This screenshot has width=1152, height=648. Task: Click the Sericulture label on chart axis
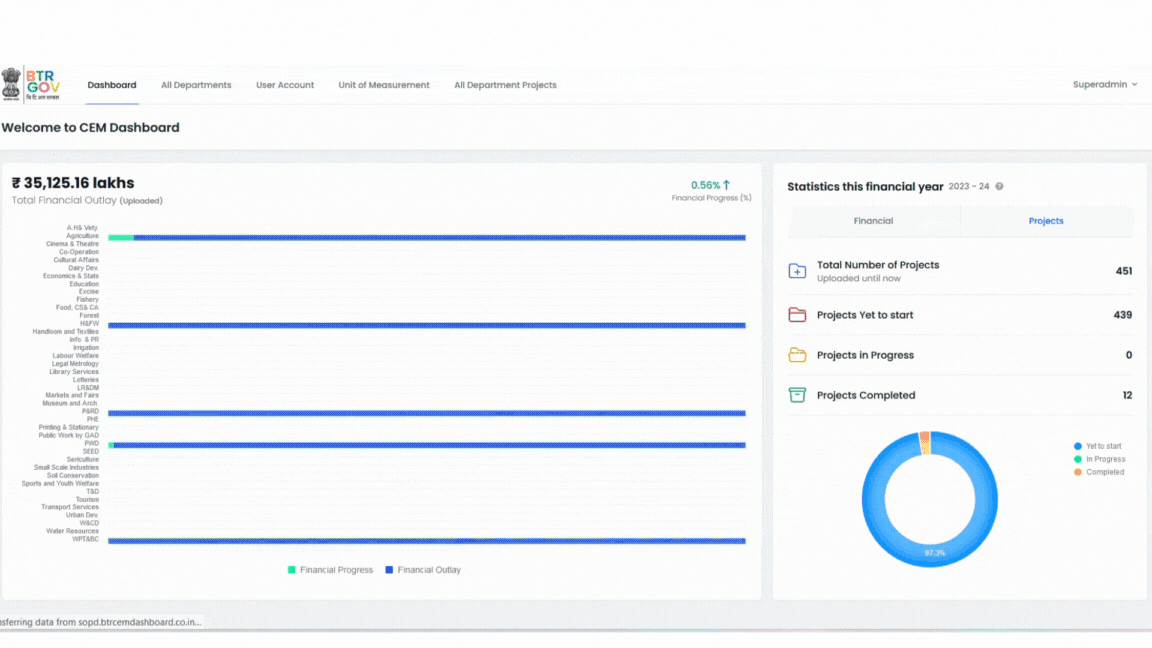pyautogui.click(x=82, y=460)
